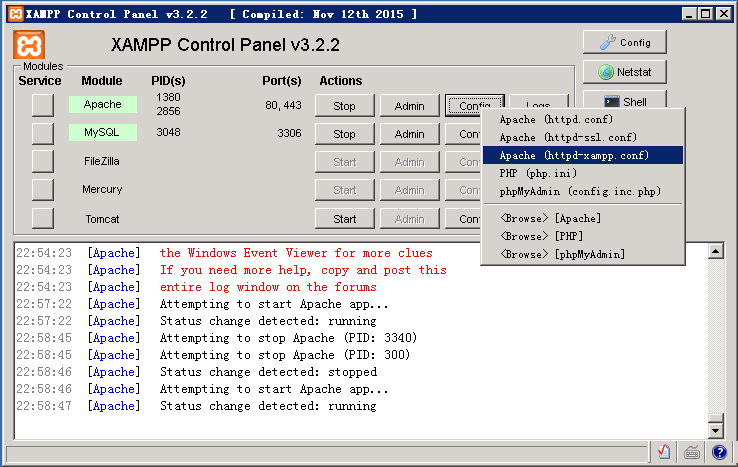Click the Tomcat Admin button
This screenshot has height=467, width=738.
click(409, 219)
